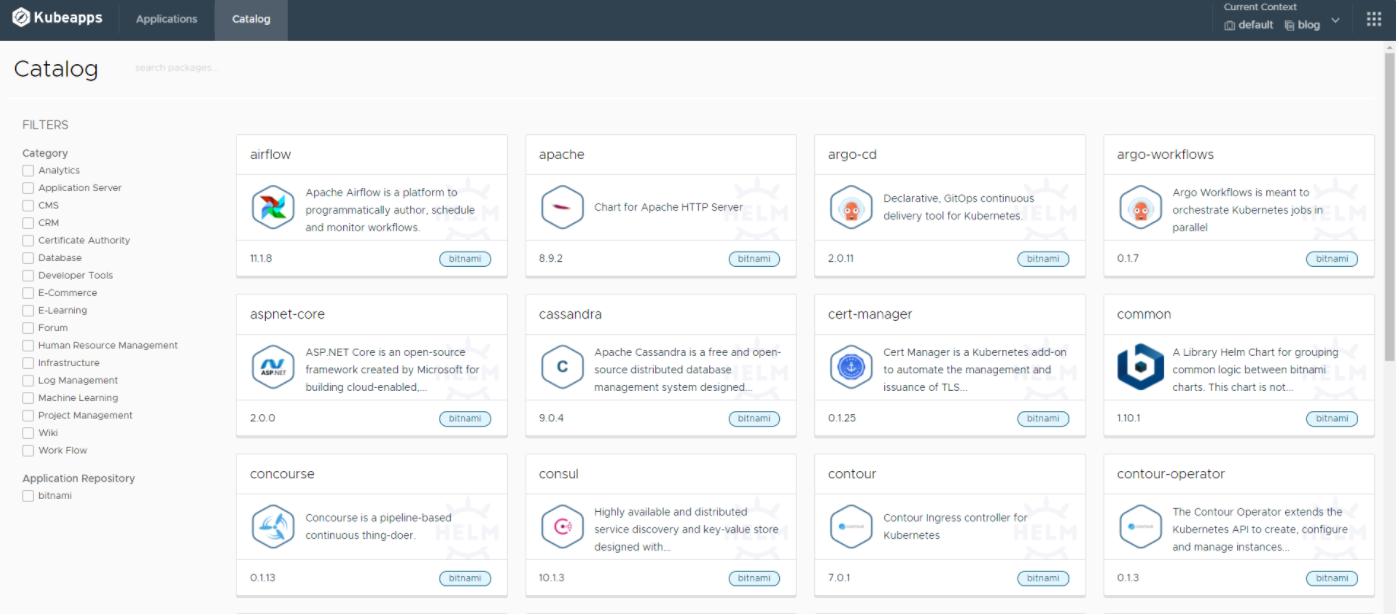Open the apps grid menu icon
This screenshot has height=615, width=1399.
pyautogui.click(x=1373, y=20)
